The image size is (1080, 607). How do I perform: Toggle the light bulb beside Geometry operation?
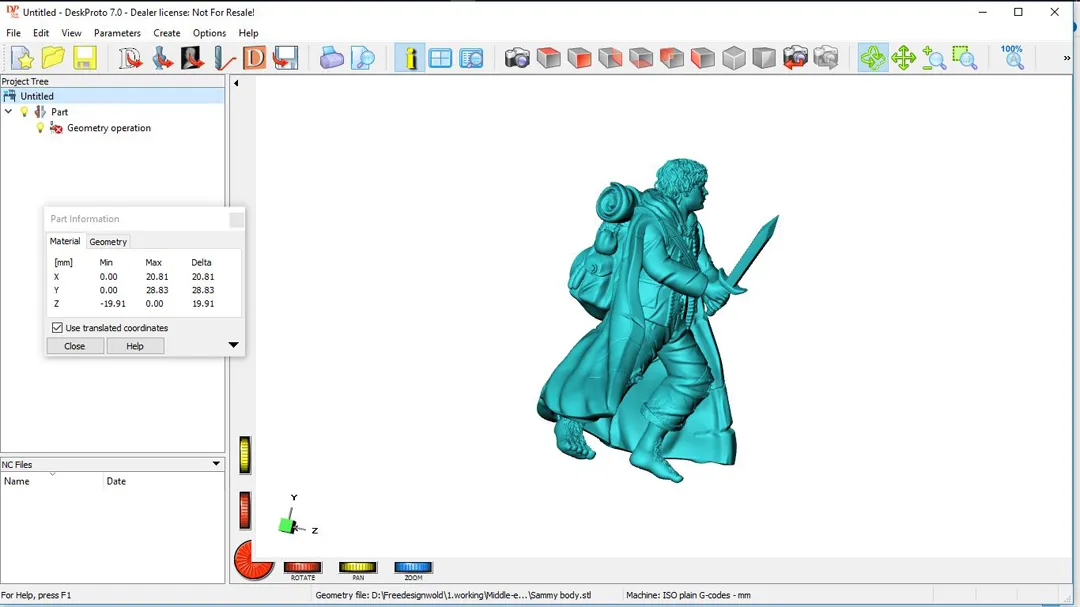(40, 127)
